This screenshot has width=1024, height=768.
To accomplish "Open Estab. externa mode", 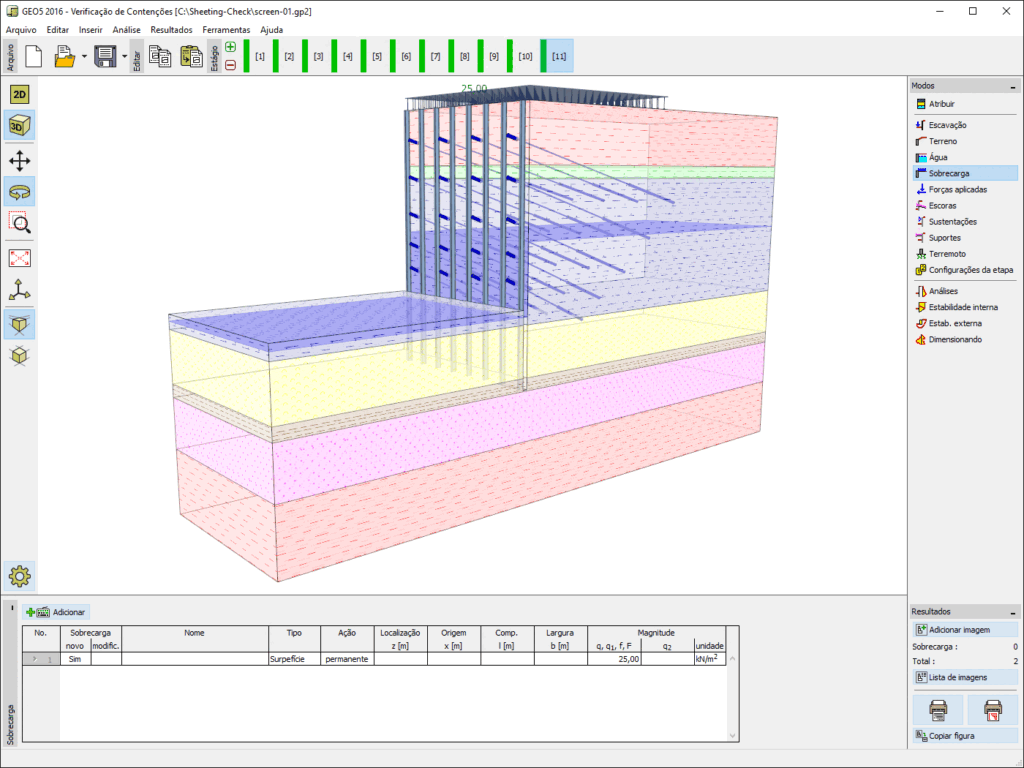I will pos(965,323).
